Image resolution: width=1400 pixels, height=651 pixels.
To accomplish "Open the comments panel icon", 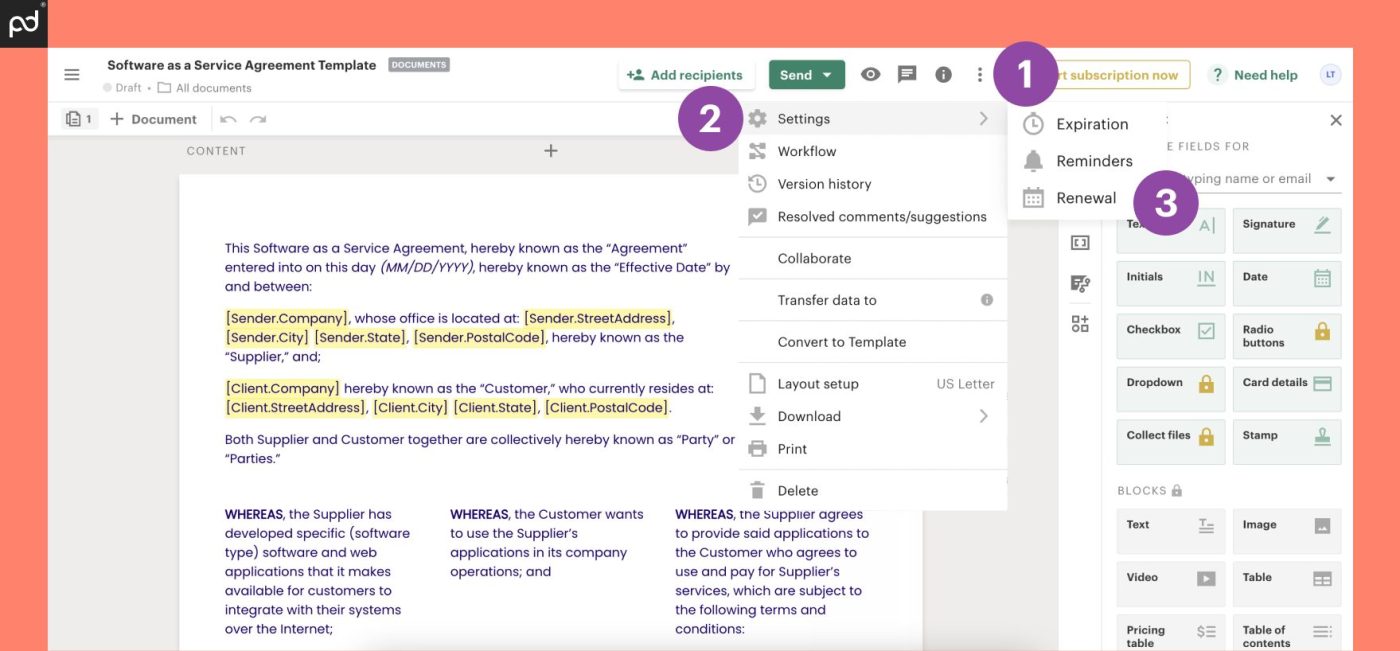I will 906,73.
